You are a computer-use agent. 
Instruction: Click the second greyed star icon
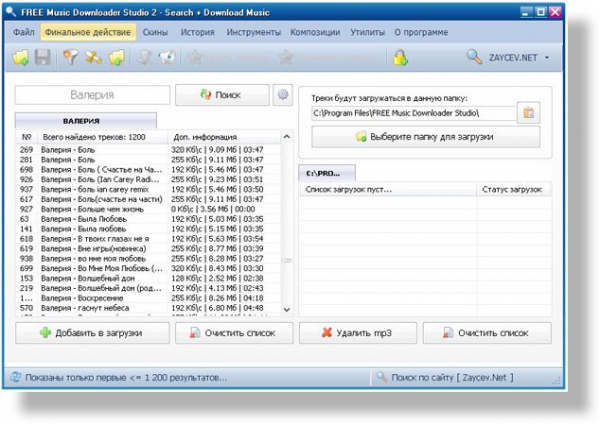(x=285, y=58)
